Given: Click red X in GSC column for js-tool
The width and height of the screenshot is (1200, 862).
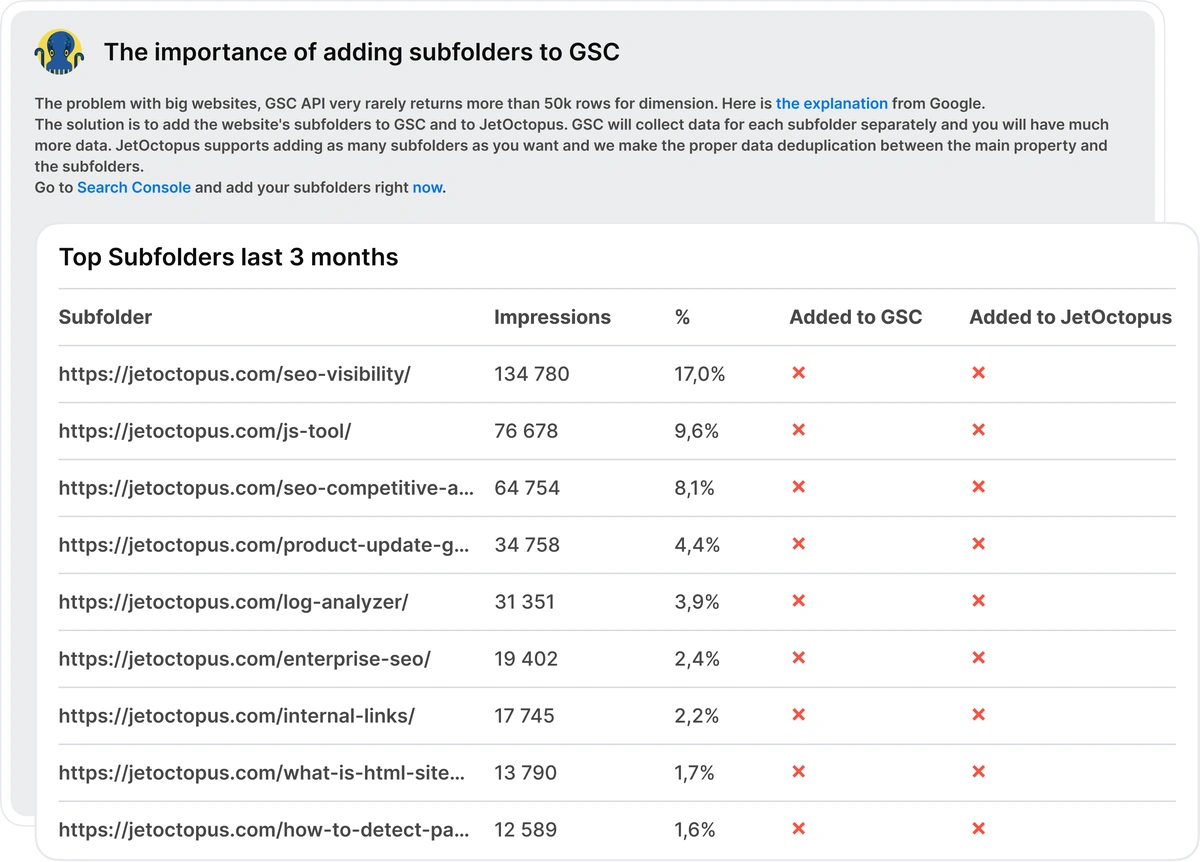Looking at the screenshot, I should click(x=798, y=430).
